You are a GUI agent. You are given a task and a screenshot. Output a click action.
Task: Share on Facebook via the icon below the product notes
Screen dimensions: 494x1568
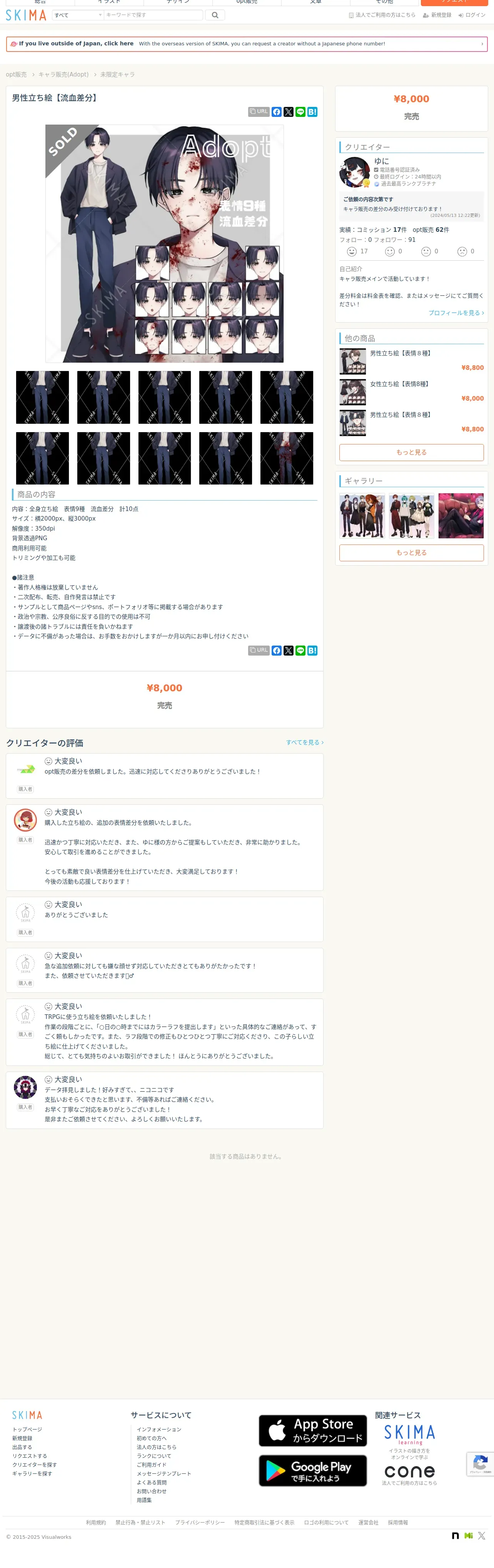click(x=277, y=650)
